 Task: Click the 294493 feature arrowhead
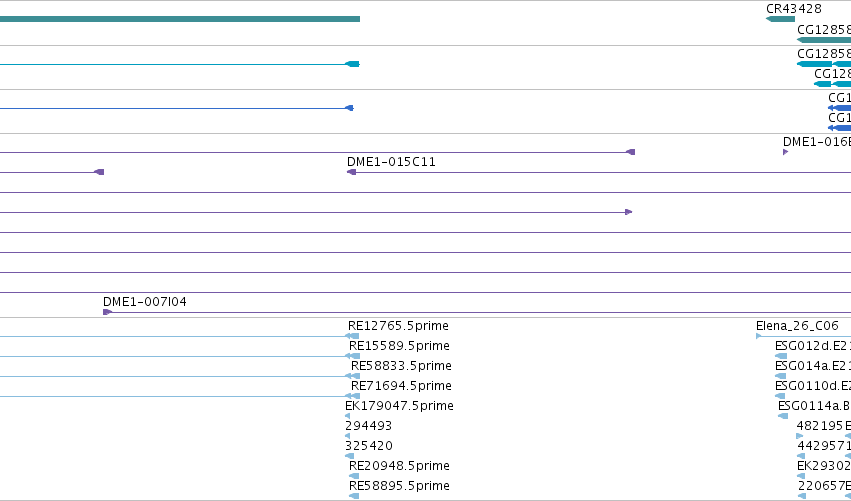click(347, 436)
